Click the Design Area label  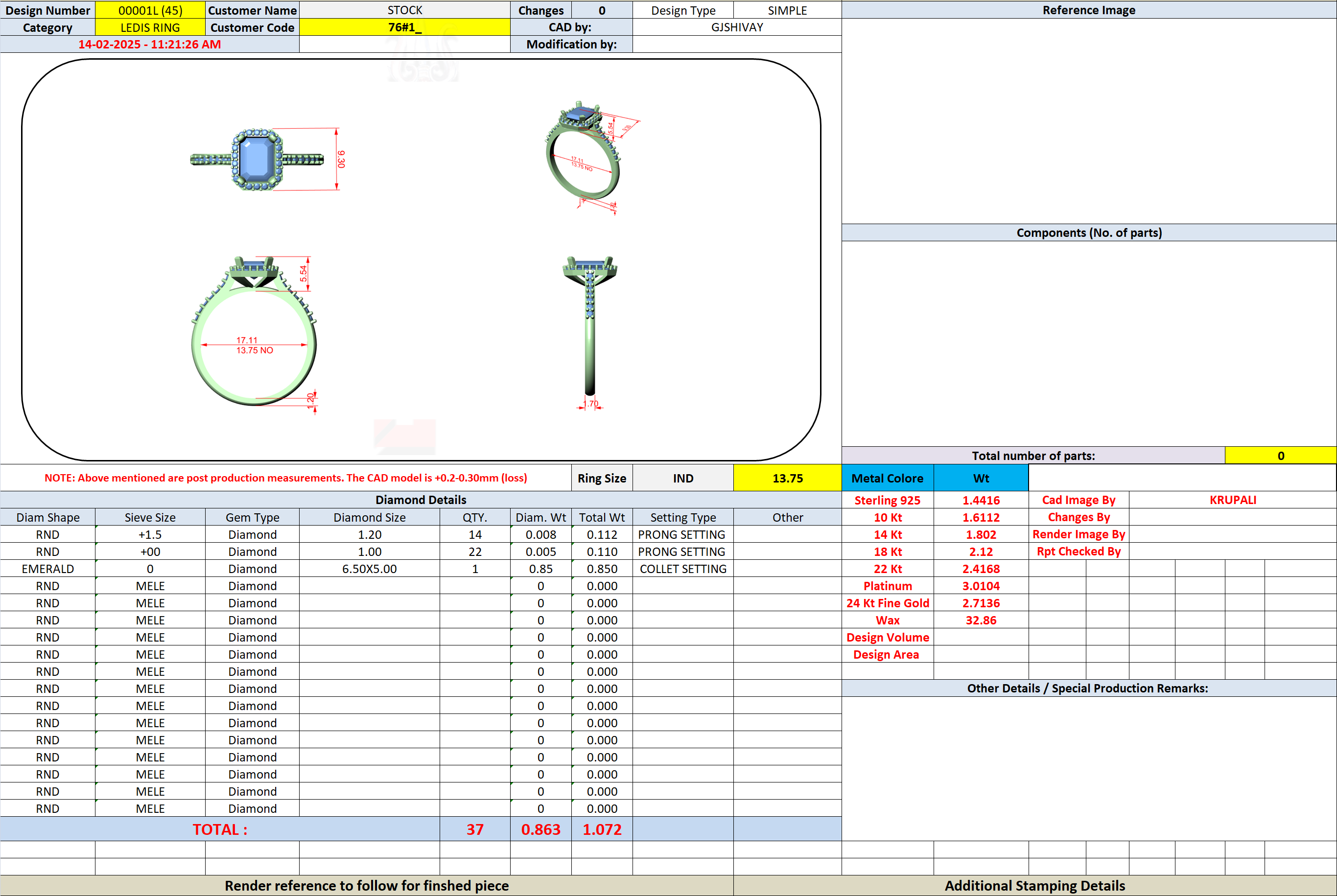click(888, 654)
